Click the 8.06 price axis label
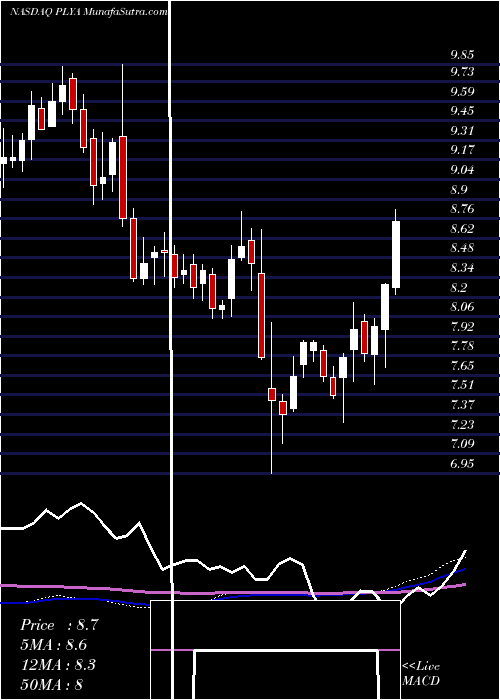The height and width of the screenshot is (700, 500). coord(462,306)
